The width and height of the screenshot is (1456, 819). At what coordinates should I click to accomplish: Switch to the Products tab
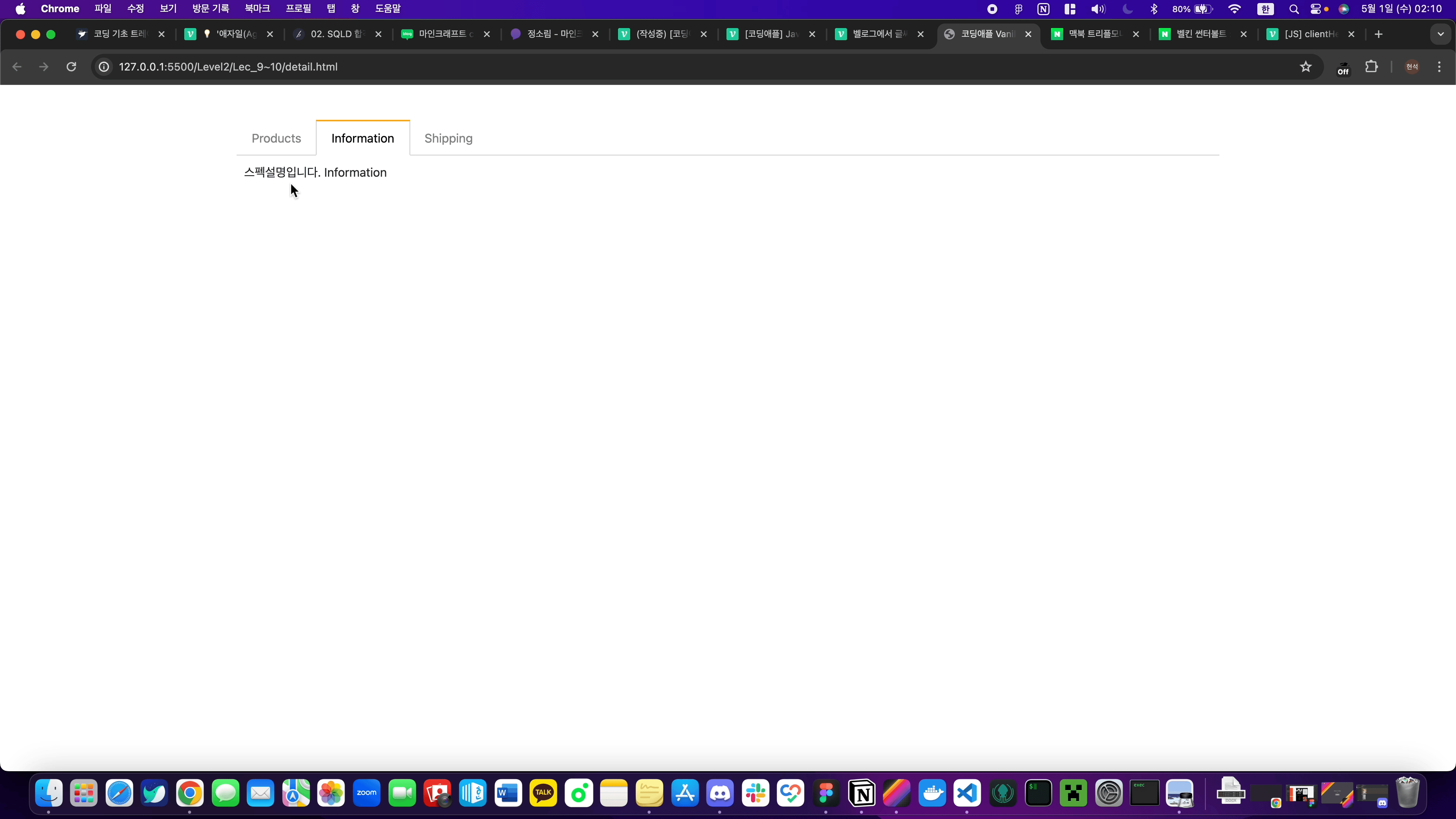(x=276, y=138)
